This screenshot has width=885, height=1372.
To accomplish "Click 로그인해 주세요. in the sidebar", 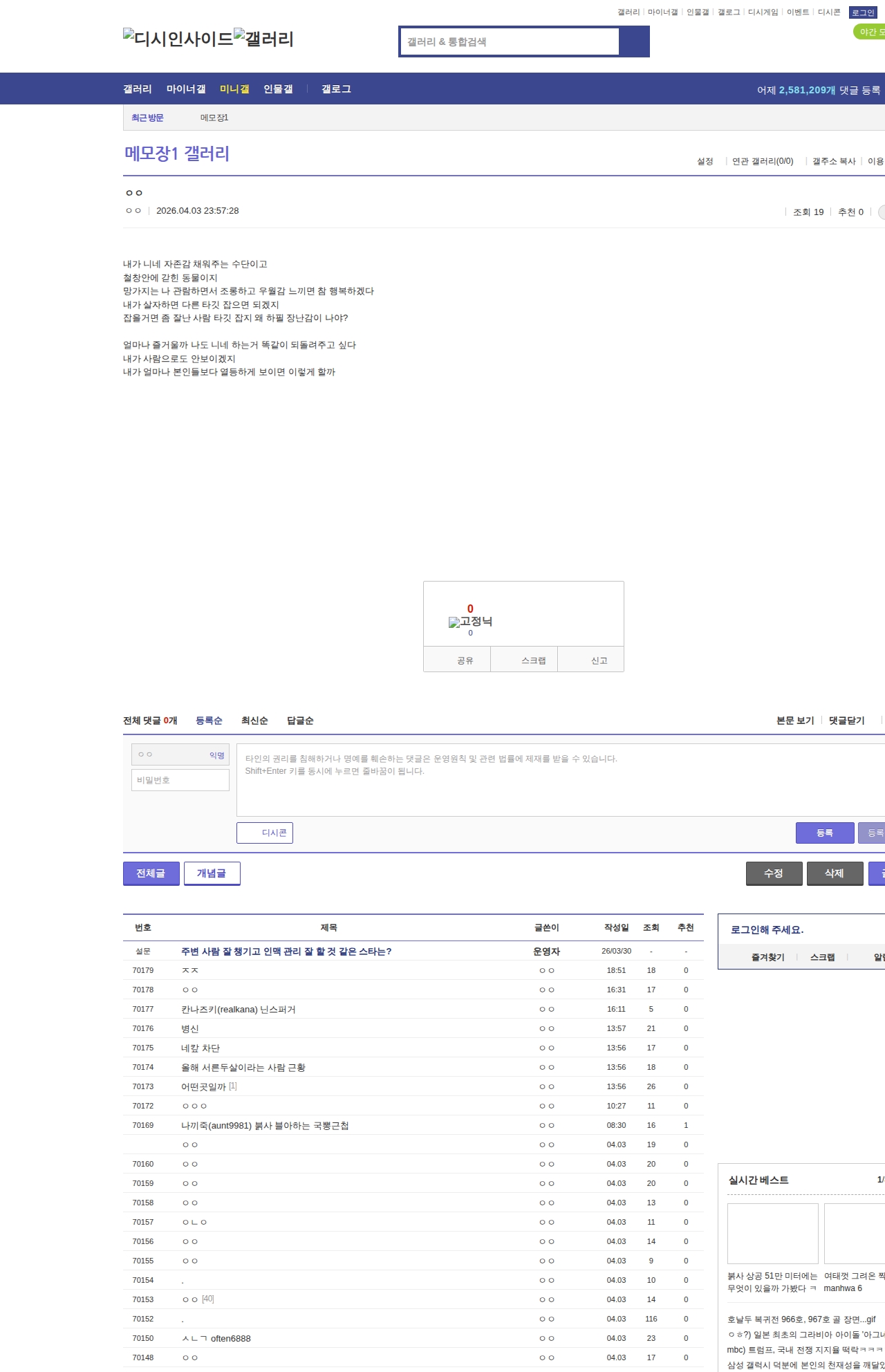I will tap(767, 930).
